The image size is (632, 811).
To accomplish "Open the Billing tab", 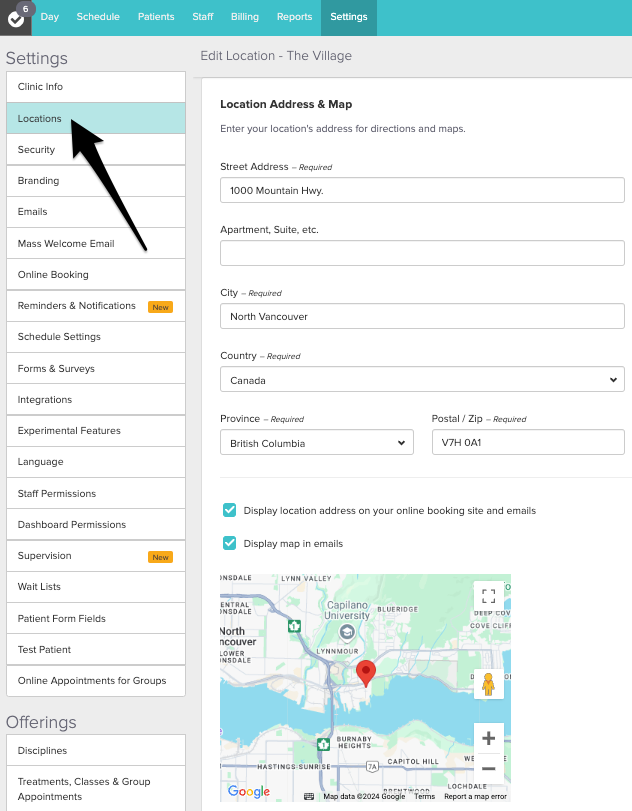I will [245, 17].
